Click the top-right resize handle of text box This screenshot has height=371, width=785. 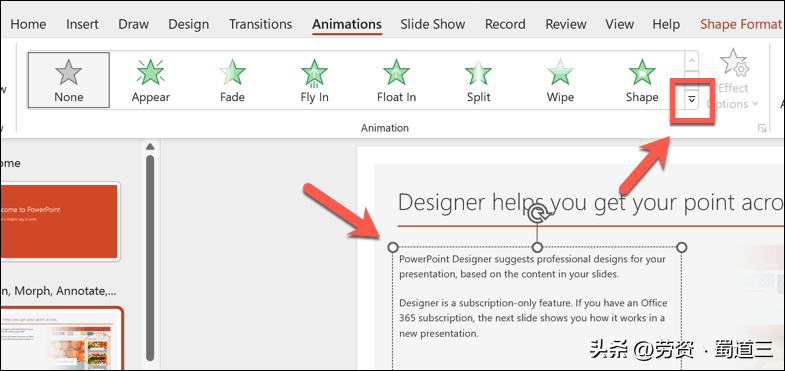click(681, 247)
